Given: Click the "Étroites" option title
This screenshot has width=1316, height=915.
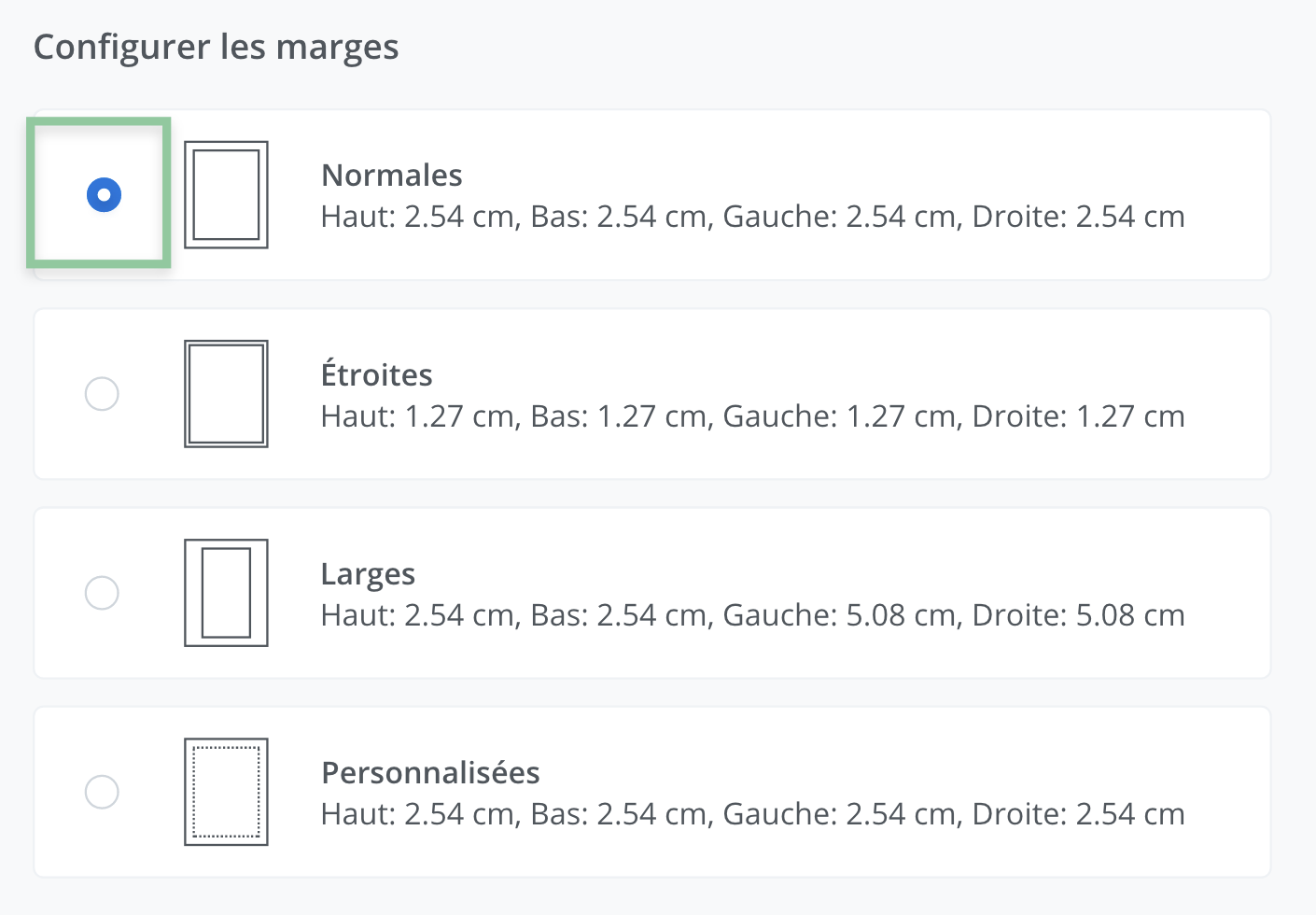Looking at the screenshot, I should 376,375.
